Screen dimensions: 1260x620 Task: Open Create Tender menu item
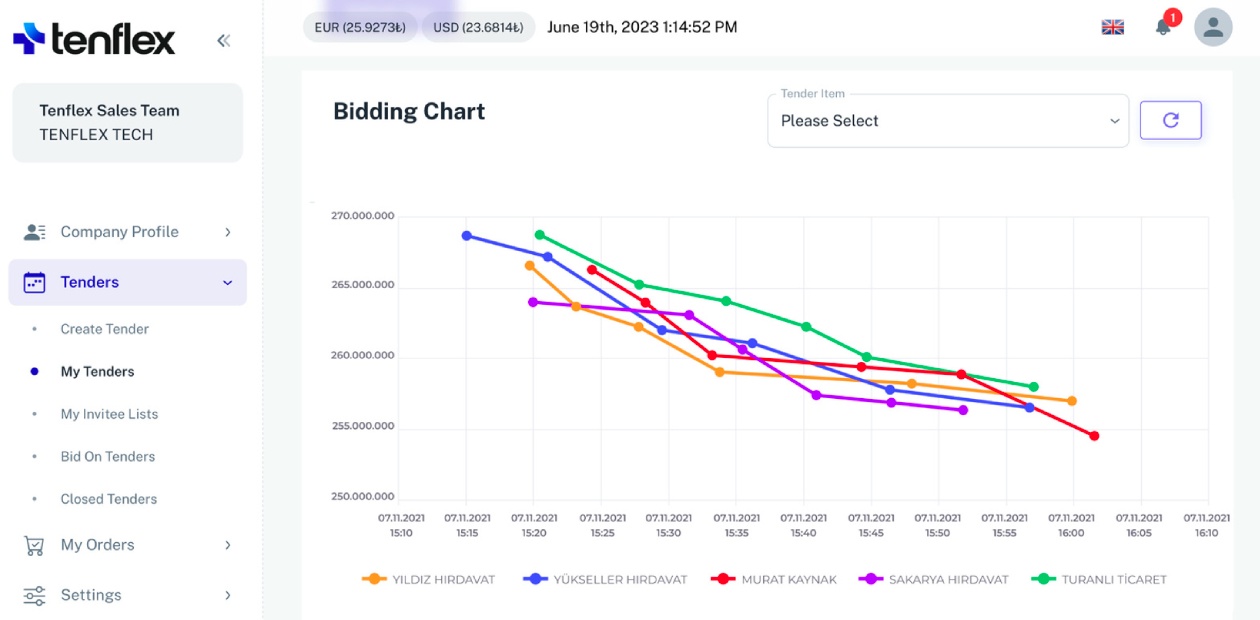tap(104, 329)
